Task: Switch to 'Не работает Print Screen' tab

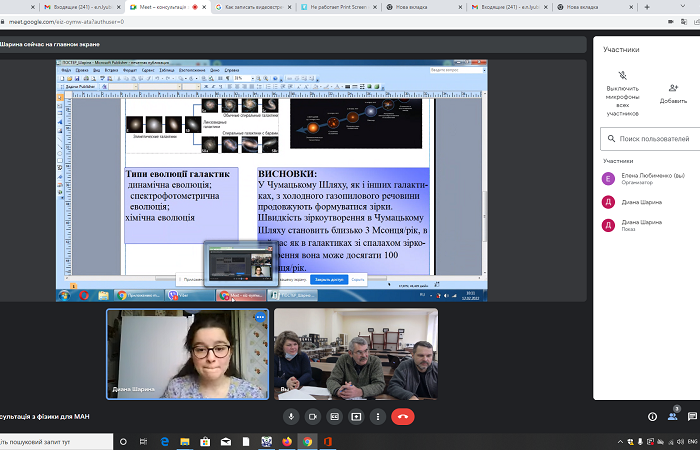Action: 338,7
